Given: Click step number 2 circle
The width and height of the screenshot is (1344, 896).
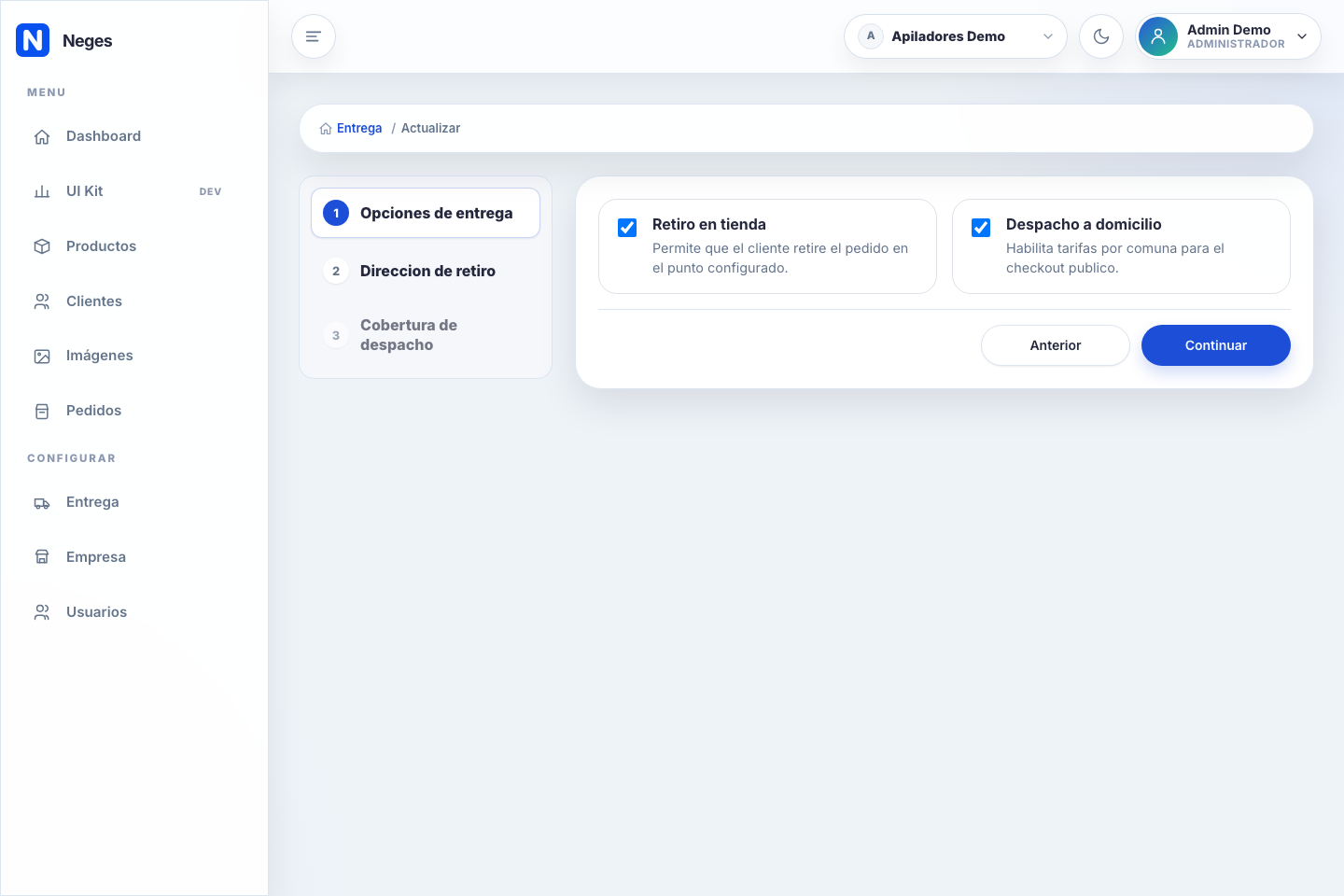Looking at the screenshot, I should pos(336,271).
